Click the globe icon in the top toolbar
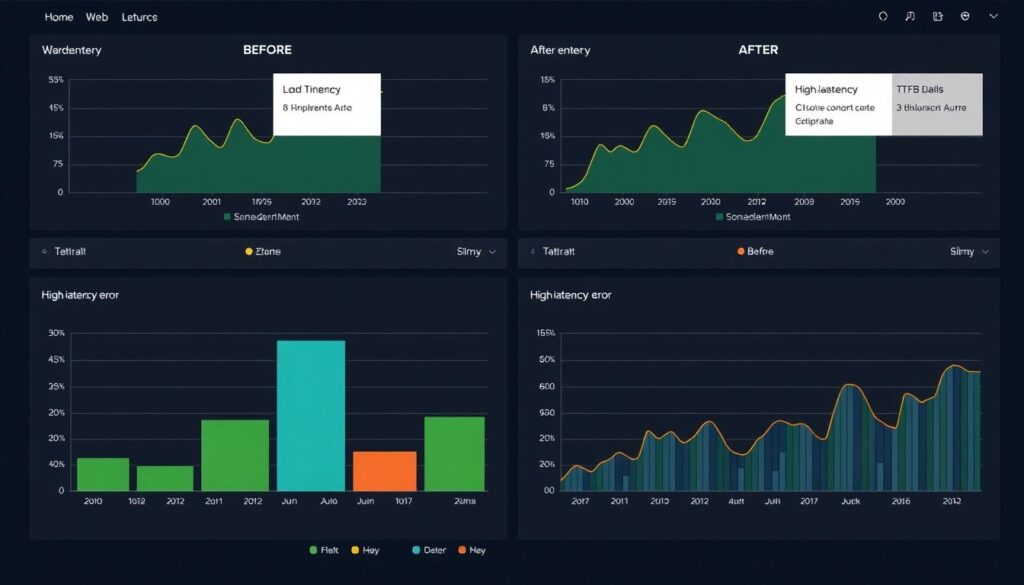This screenshot has height=585, width=1024. click(x=964, y=16)
